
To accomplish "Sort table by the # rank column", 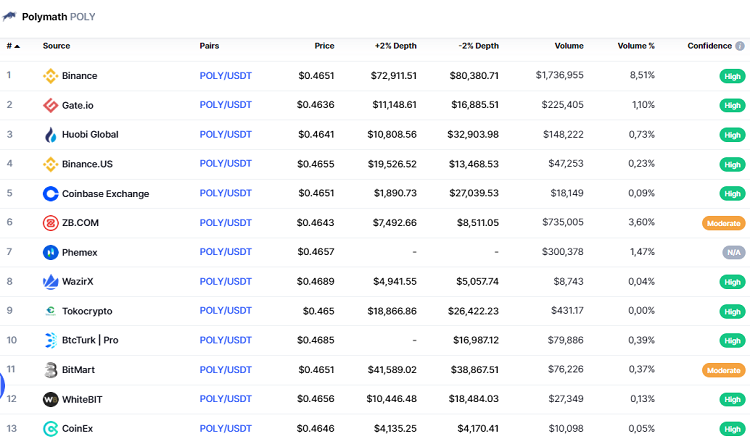I will tap(13, 46).
